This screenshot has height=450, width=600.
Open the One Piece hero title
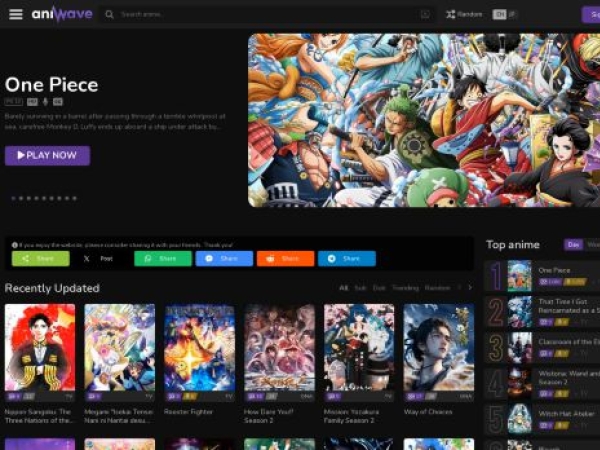click(51, 85)
